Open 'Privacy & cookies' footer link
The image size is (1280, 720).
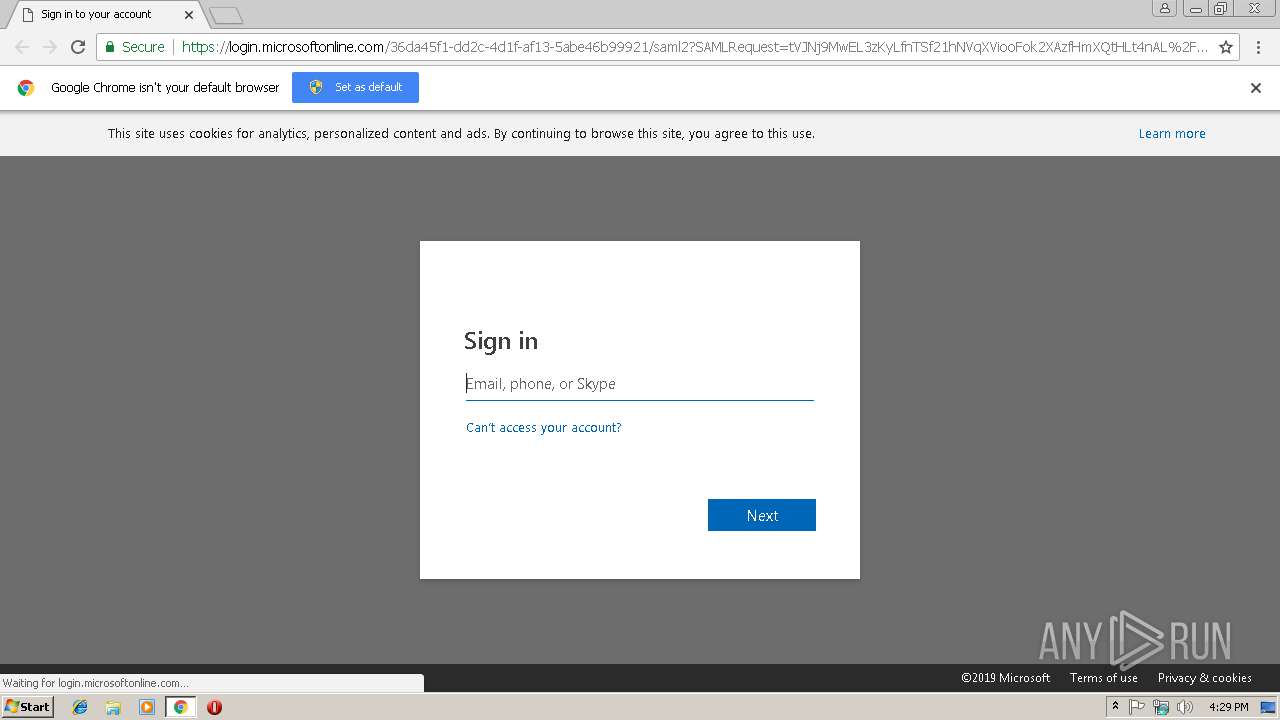pyautogui.click(x=1205, y=678)
